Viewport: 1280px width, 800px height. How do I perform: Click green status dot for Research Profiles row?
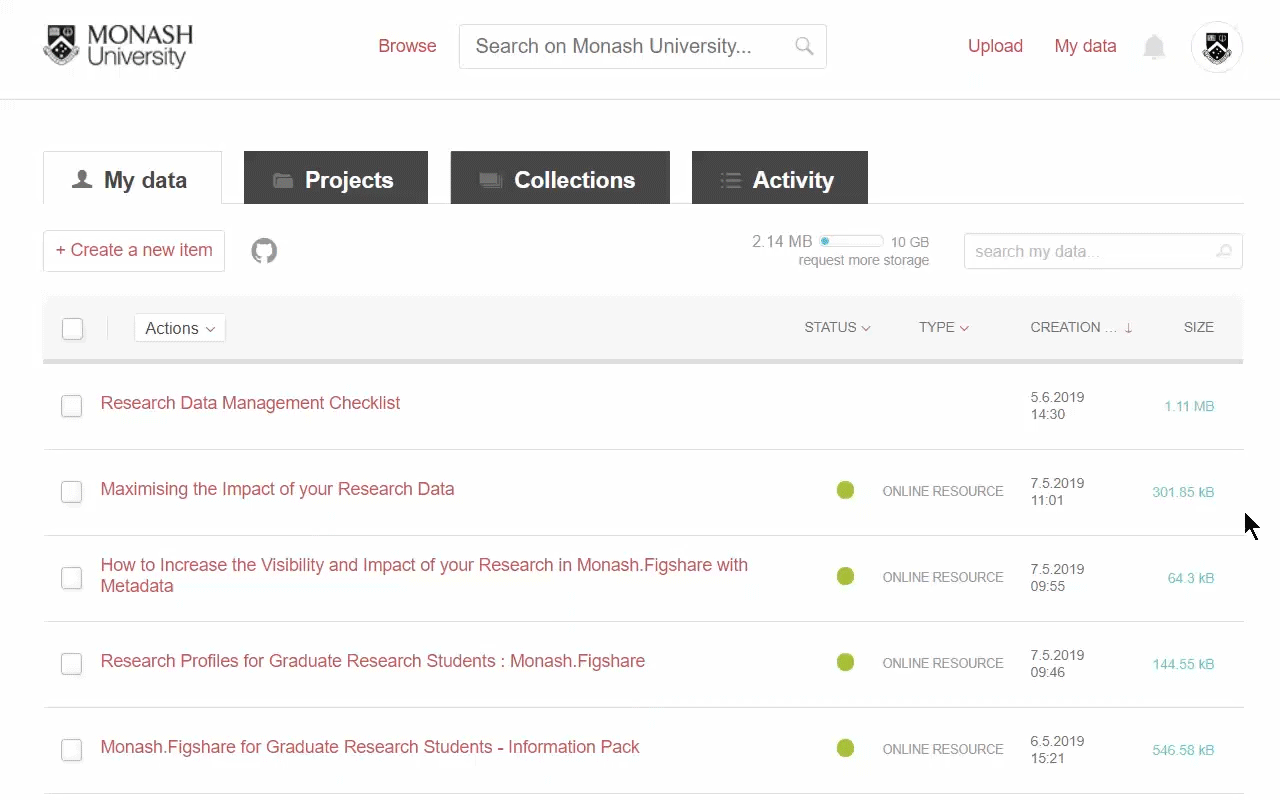click(x=845, y=662)
